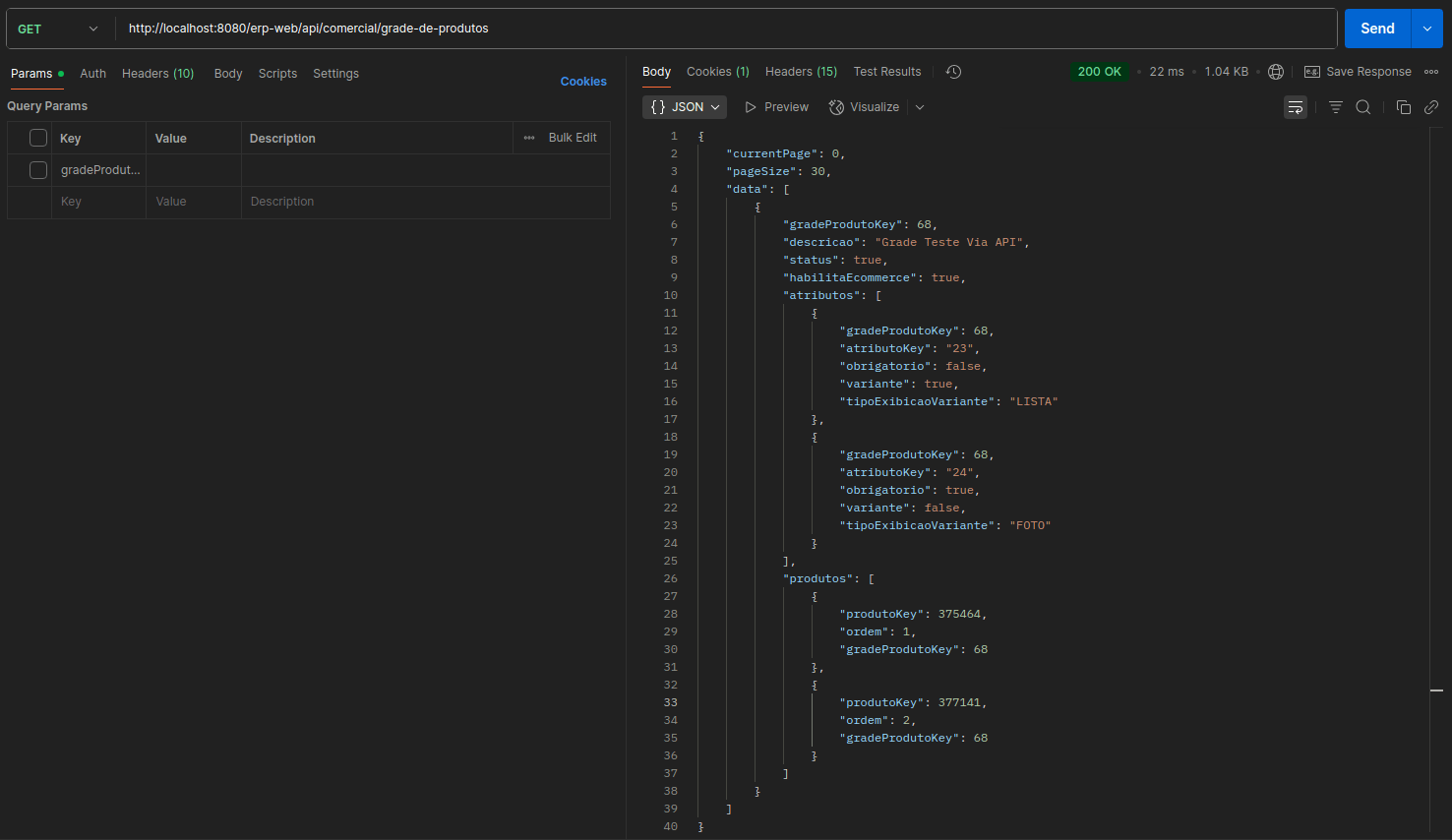Click the "pageSize" key in response
The width and height of the screenshot is (1452, 840).
click(x=761, y=171)
